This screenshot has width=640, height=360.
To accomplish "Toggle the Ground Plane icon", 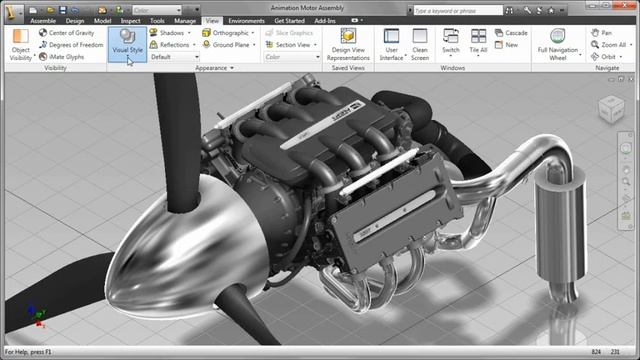I will click(x=207, y=44).
